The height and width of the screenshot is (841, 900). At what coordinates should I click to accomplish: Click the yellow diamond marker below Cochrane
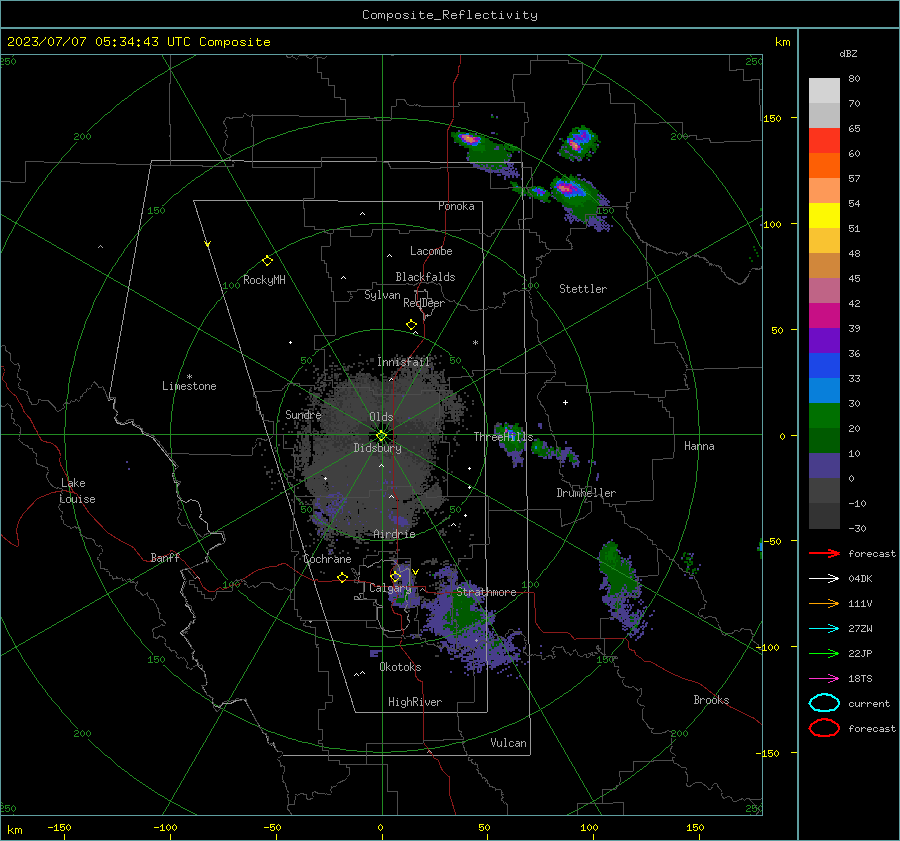pyautogui.click(x=342, y=577)
